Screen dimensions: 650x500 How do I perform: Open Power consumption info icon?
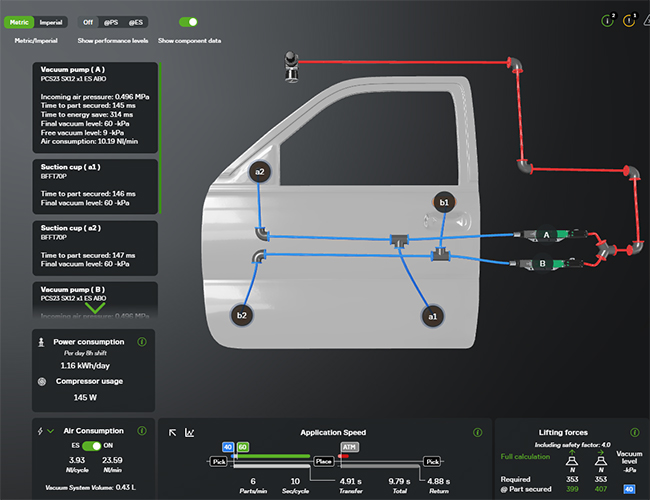point(142,342)
